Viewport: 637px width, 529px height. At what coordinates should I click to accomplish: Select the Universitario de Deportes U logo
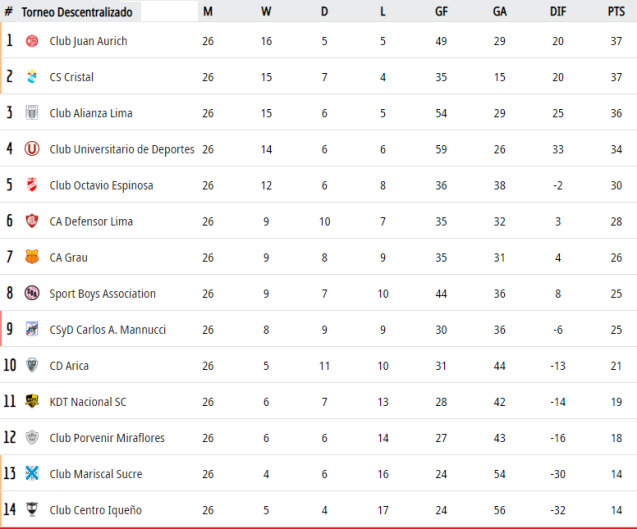32,149
